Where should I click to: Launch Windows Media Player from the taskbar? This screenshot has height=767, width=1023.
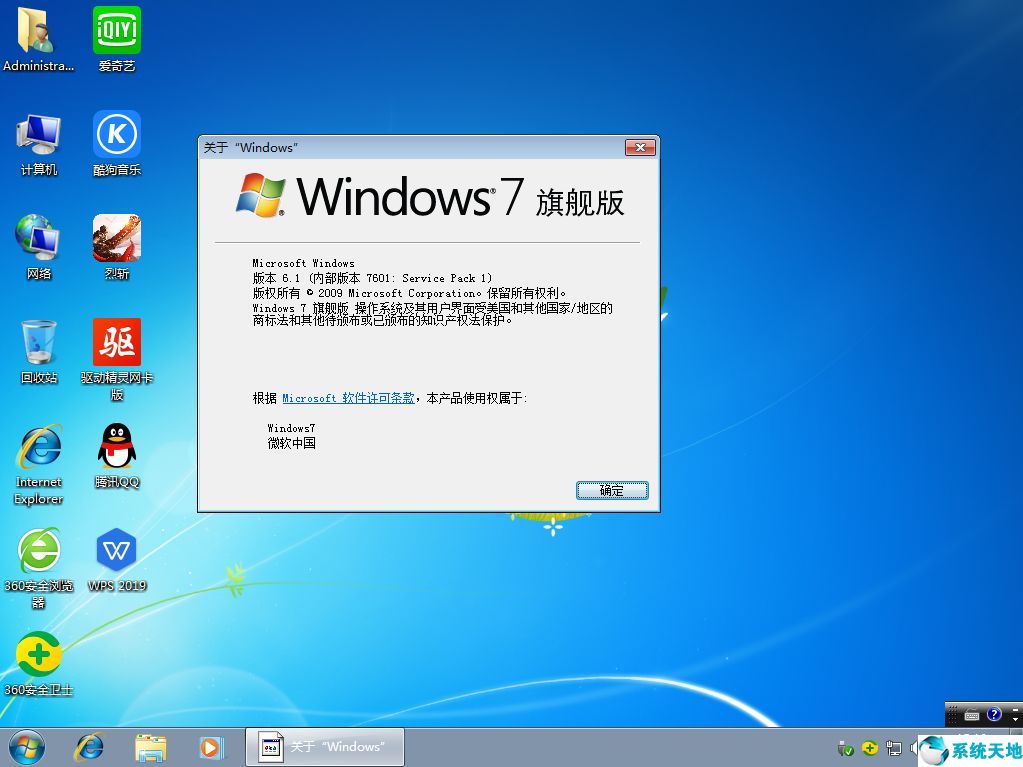(x=212, y=747)
